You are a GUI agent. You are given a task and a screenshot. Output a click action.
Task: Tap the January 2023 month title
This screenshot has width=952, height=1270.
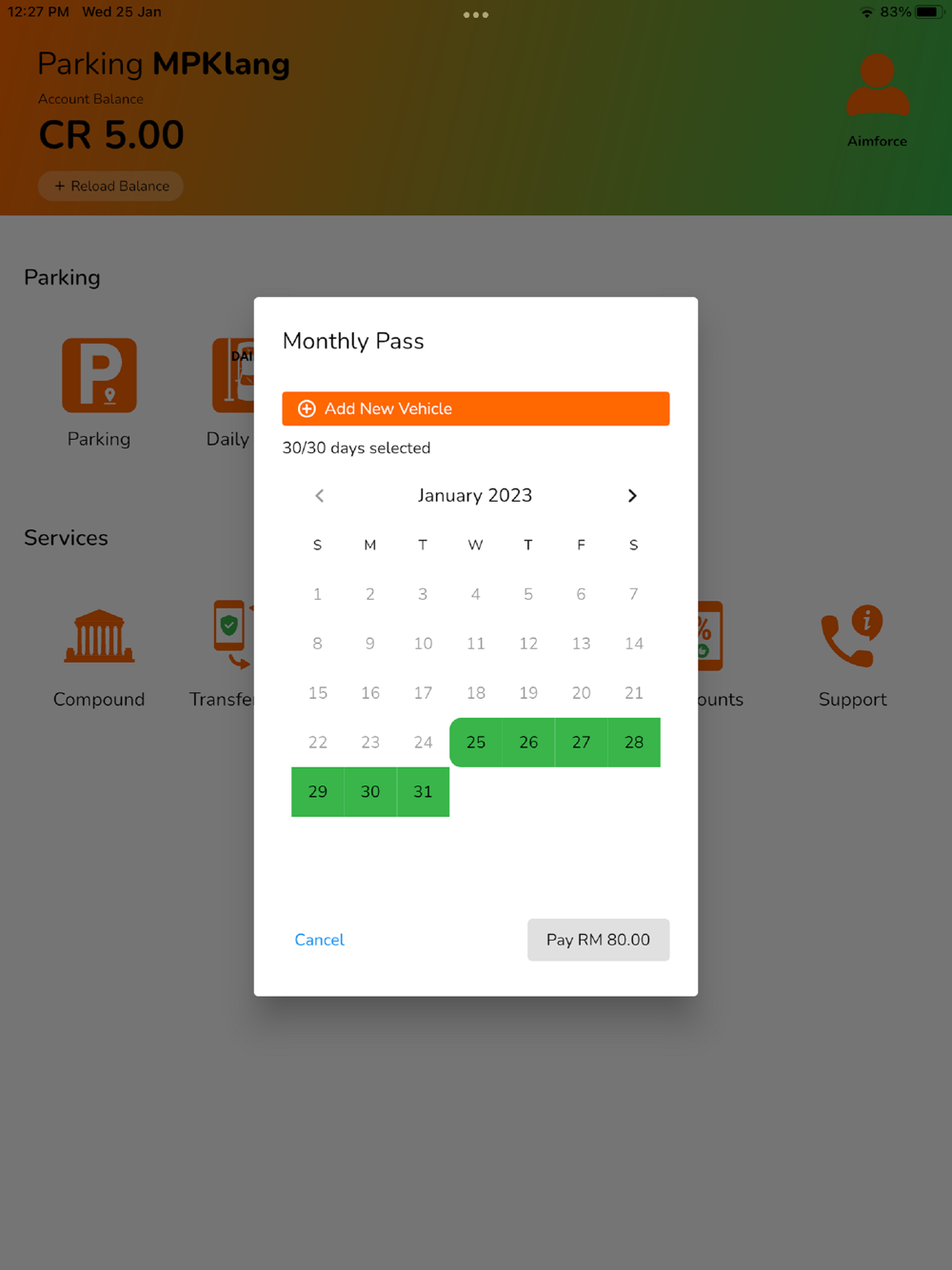click(x=475, y=496)
